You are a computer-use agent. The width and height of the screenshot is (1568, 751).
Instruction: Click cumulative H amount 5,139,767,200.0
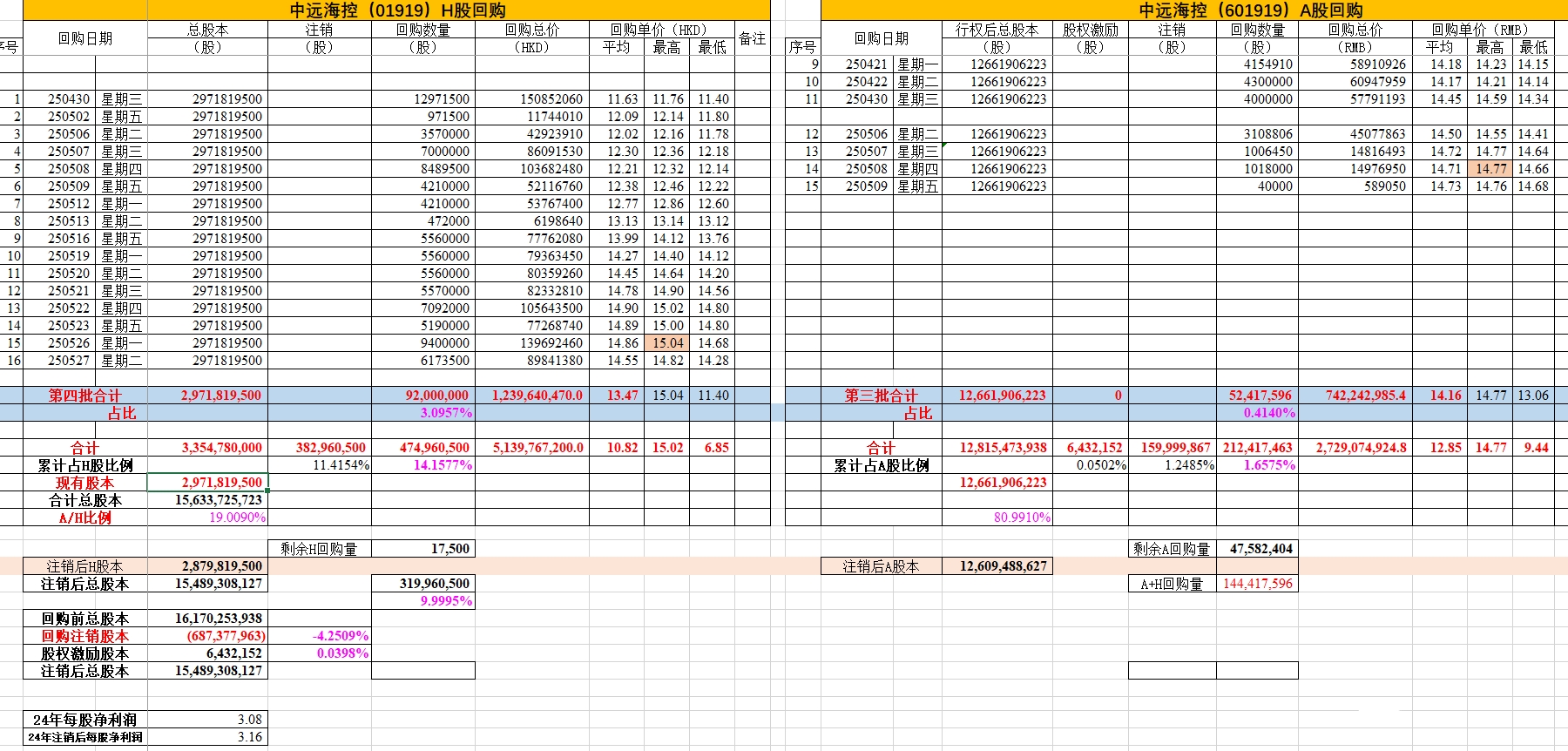(532, 448)
